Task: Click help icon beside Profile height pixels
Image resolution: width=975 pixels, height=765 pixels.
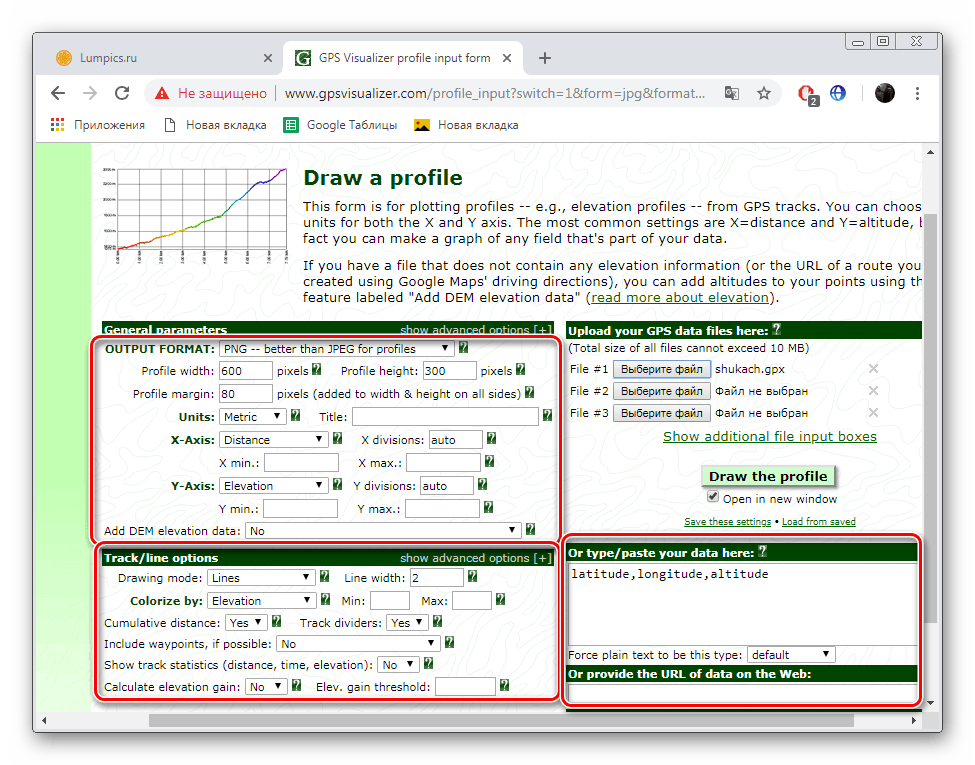Action: [520, 369]
